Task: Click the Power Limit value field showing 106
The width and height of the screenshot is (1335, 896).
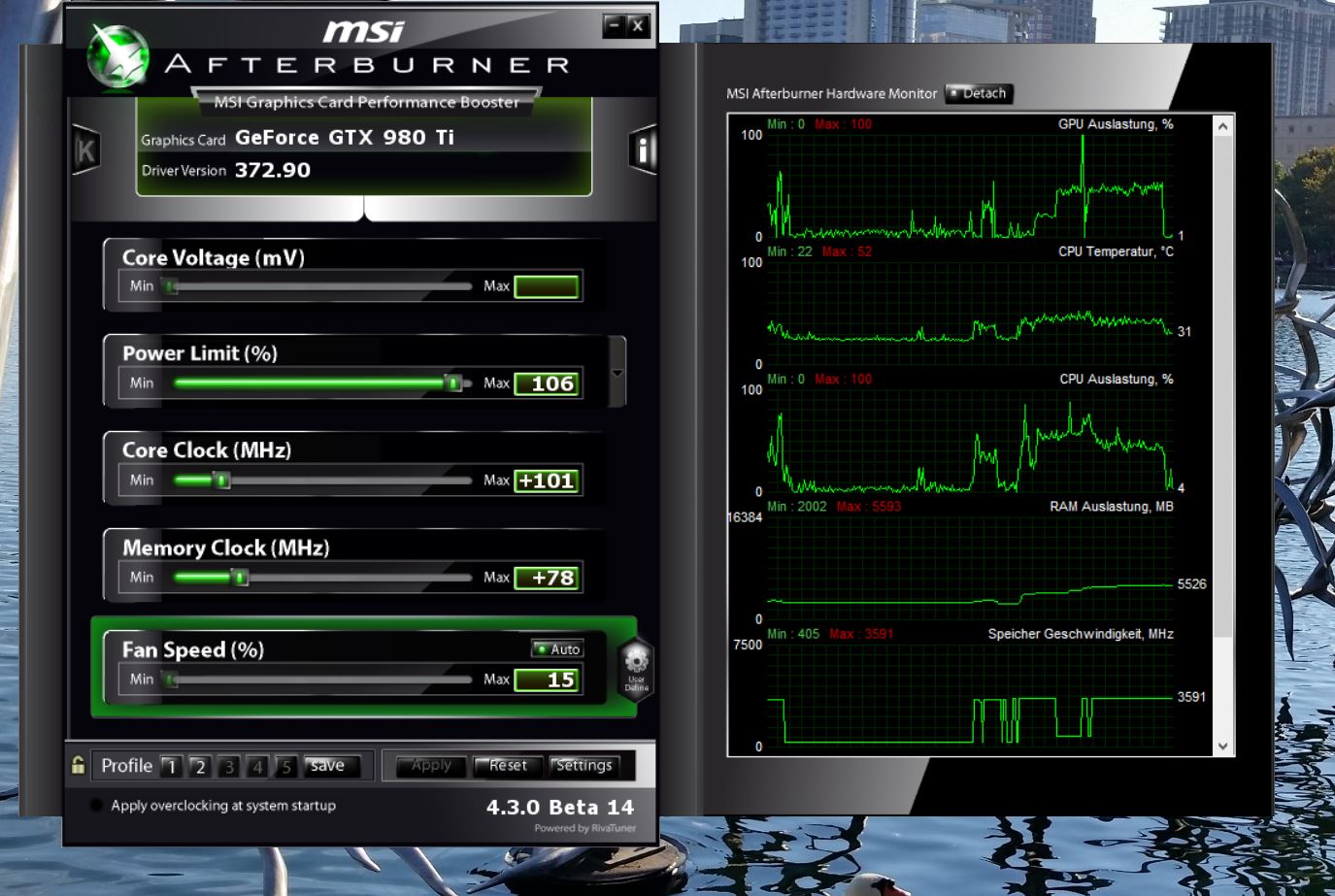Action: pos(547,383)
